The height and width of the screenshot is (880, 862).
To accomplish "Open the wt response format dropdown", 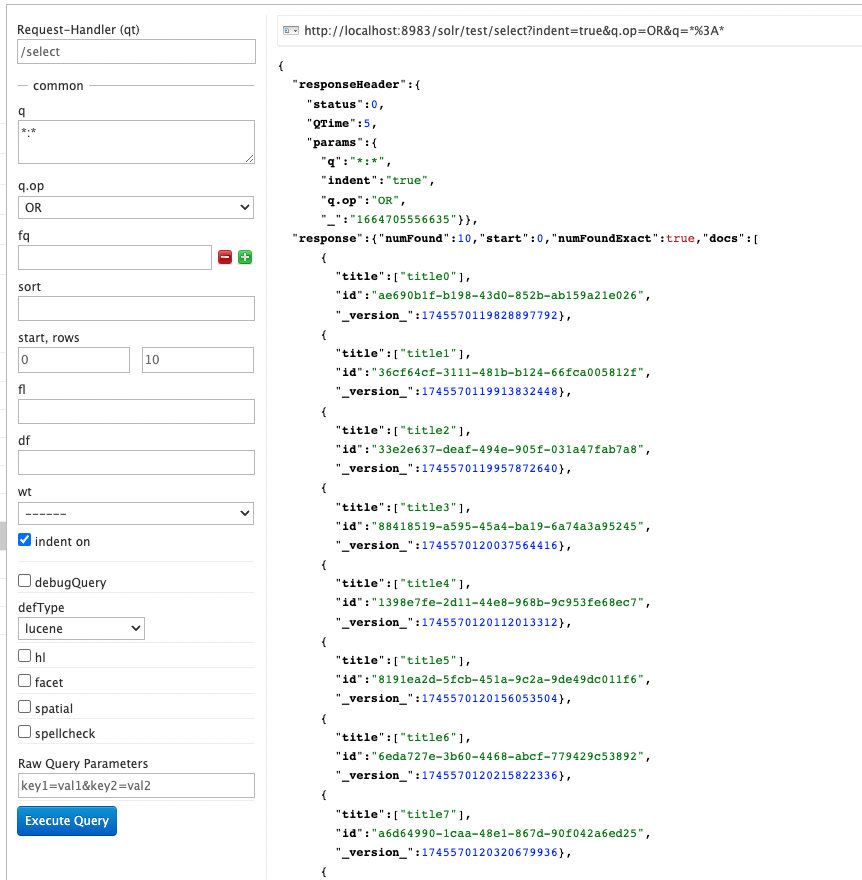I will (x=136, y=513).
